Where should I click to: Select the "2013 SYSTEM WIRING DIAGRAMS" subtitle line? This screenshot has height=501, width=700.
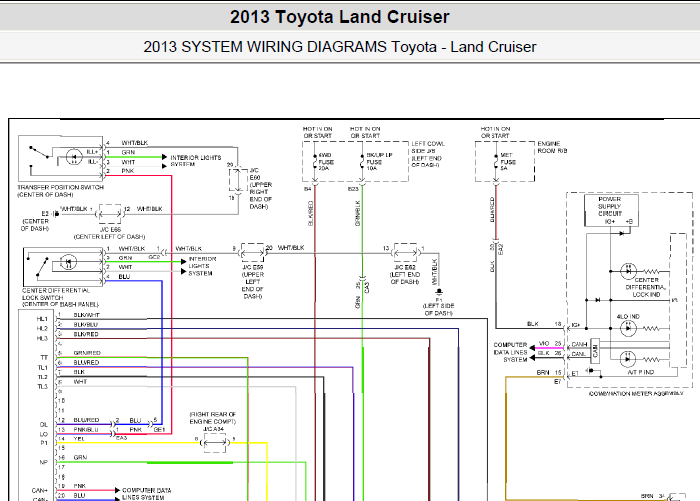coord(340,46)
